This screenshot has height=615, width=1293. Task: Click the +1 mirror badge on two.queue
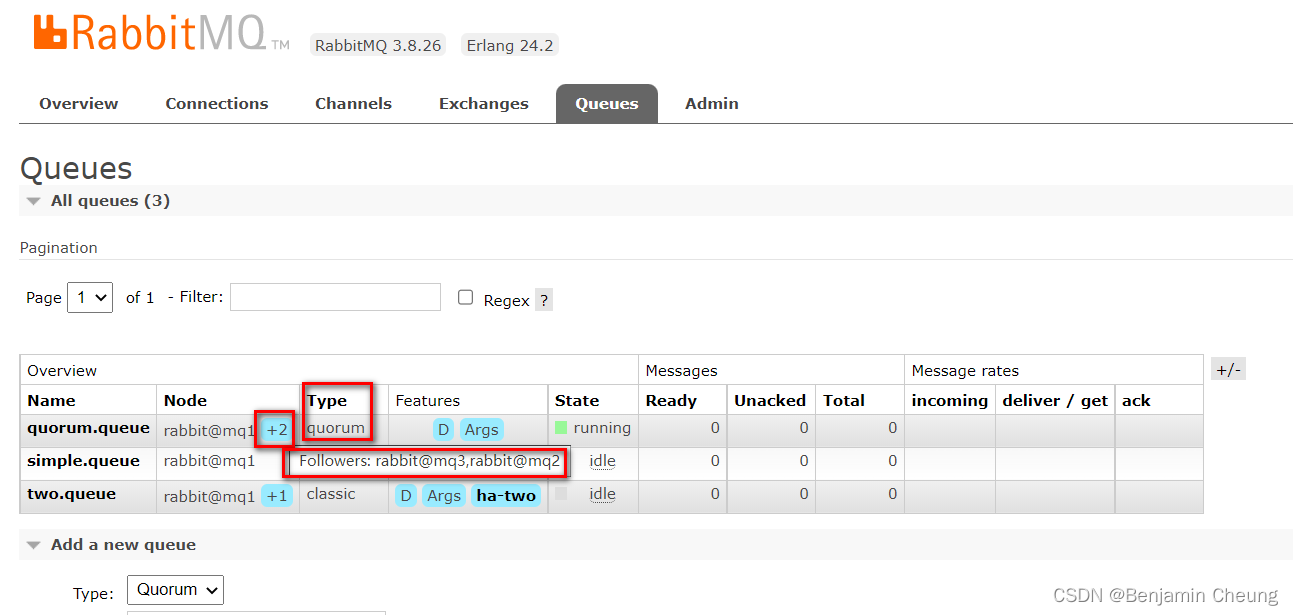[277, 496]
